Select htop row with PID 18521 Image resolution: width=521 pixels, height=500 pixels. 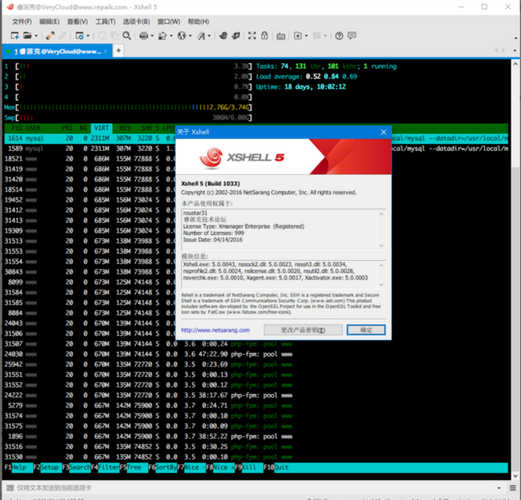pos(89,159)
